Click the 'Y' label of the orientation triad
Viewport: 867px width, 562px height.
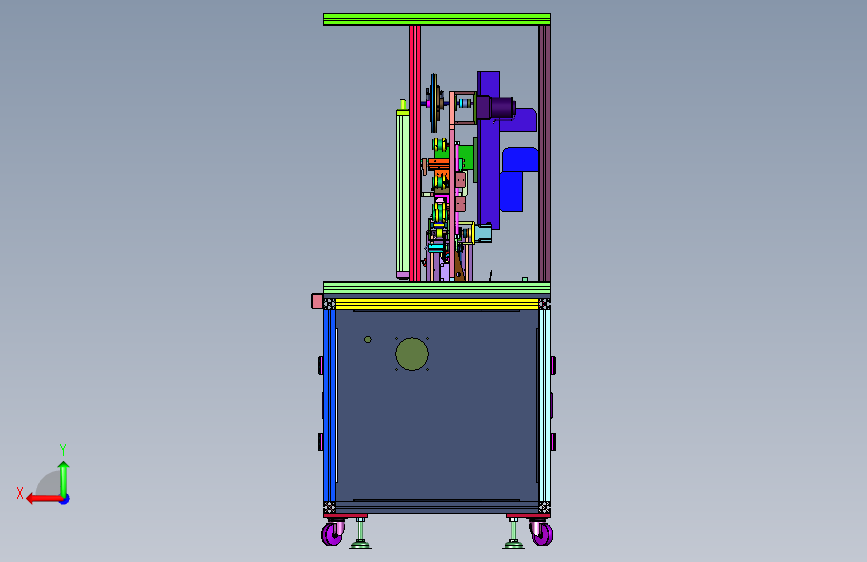(63, 450)
